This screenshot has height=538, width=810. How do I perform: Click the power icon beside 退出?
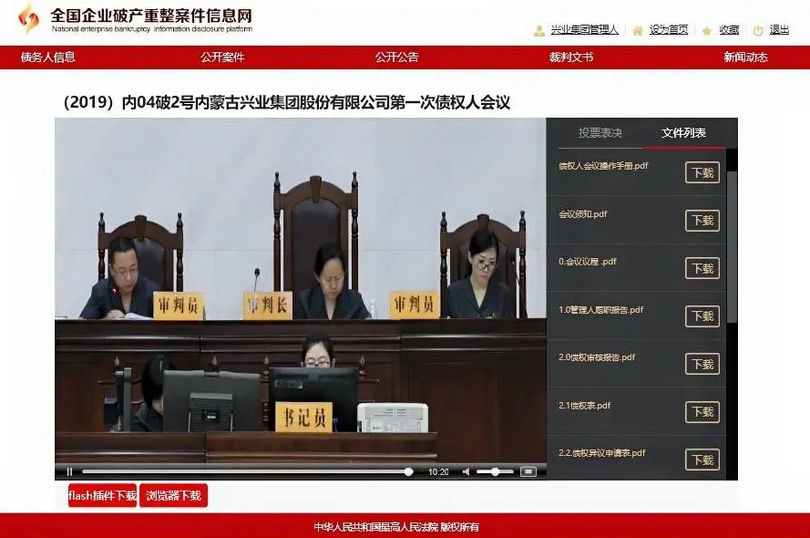(x=758, y=31)
